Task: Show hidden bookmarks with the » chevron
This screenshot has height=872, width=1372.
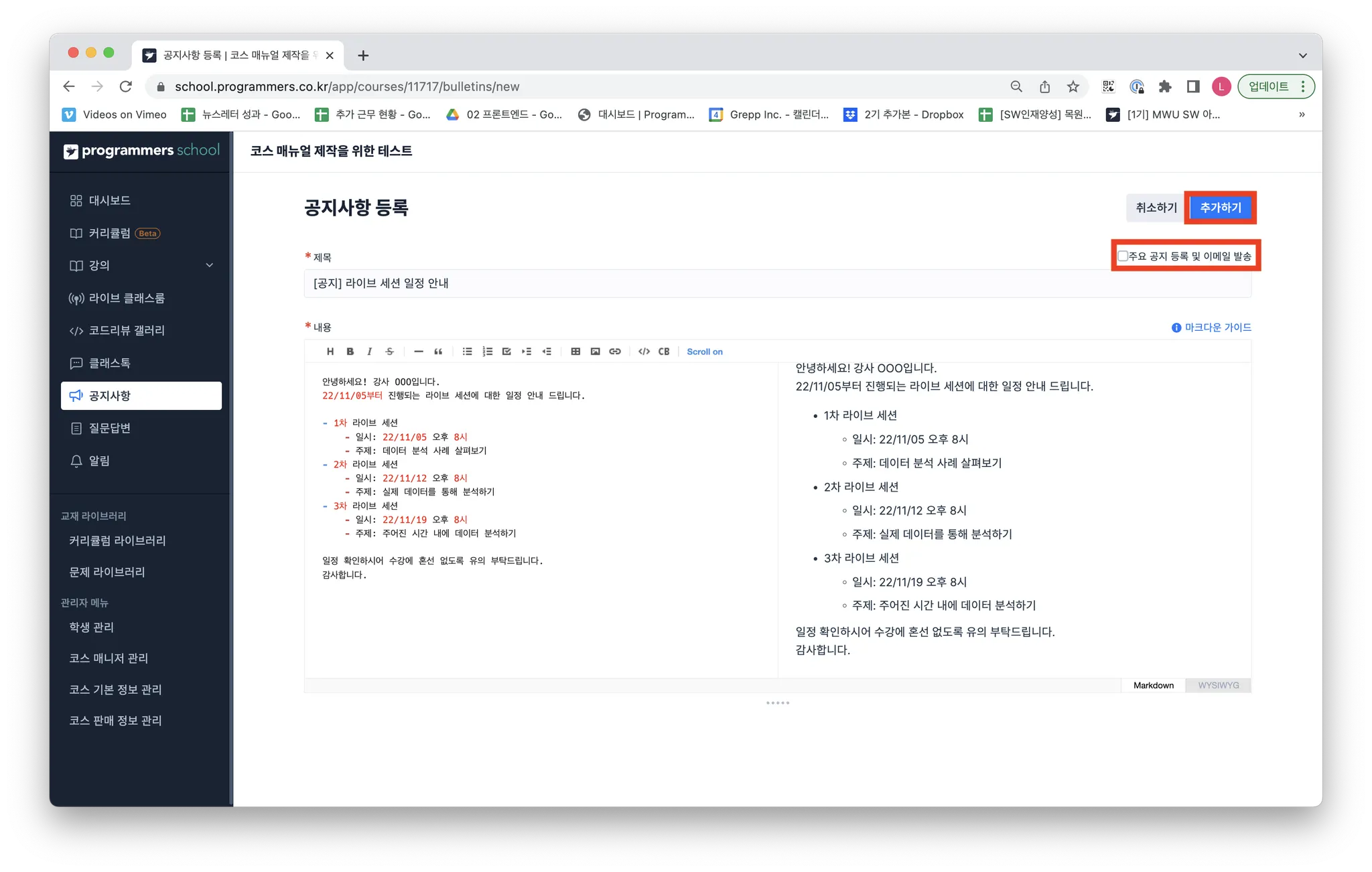Action: [1302, 115]
